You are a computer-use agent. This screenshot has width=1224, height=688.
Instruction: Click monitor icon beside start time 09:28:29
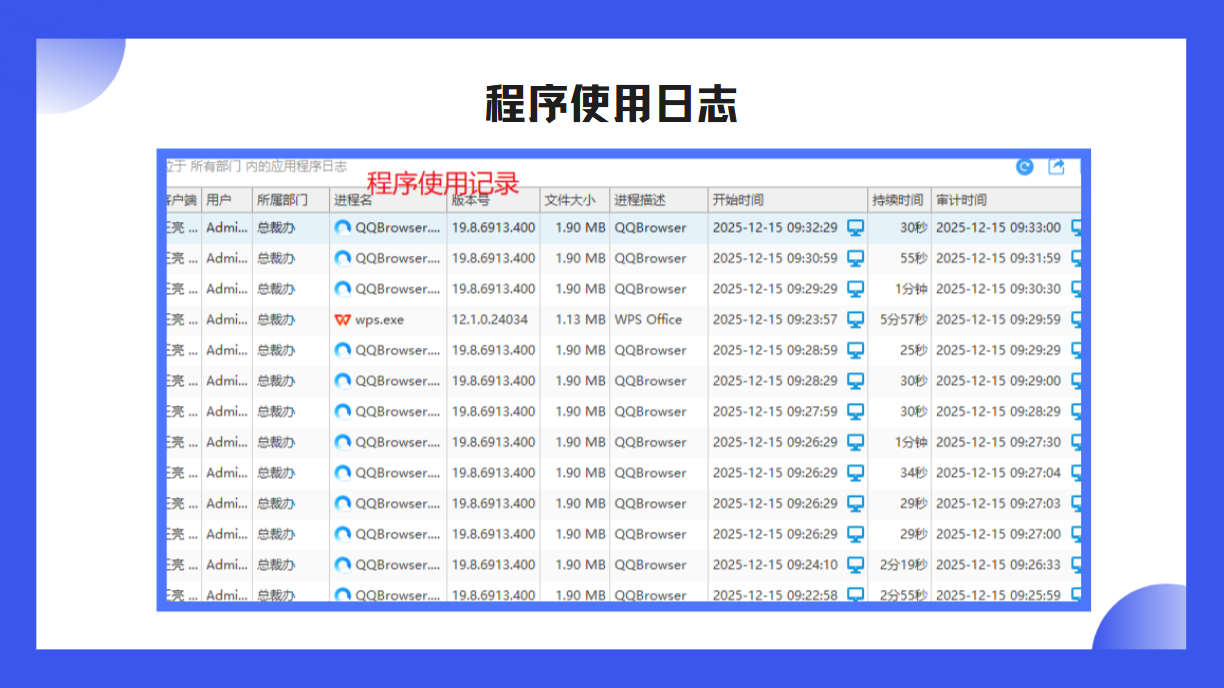click(x=855, y=381)
